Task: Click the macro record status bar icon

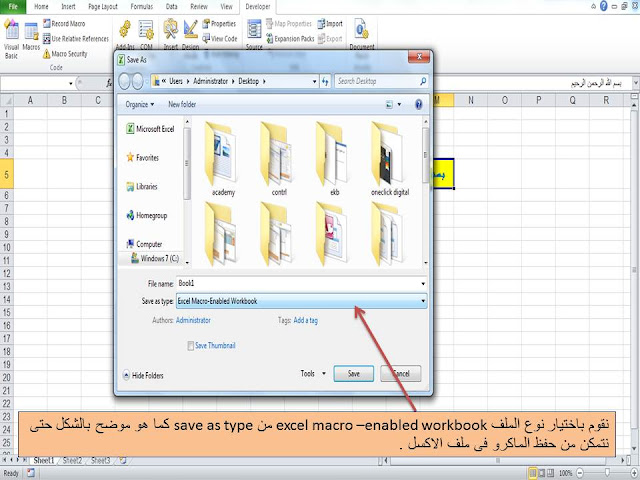Action: 31,473
